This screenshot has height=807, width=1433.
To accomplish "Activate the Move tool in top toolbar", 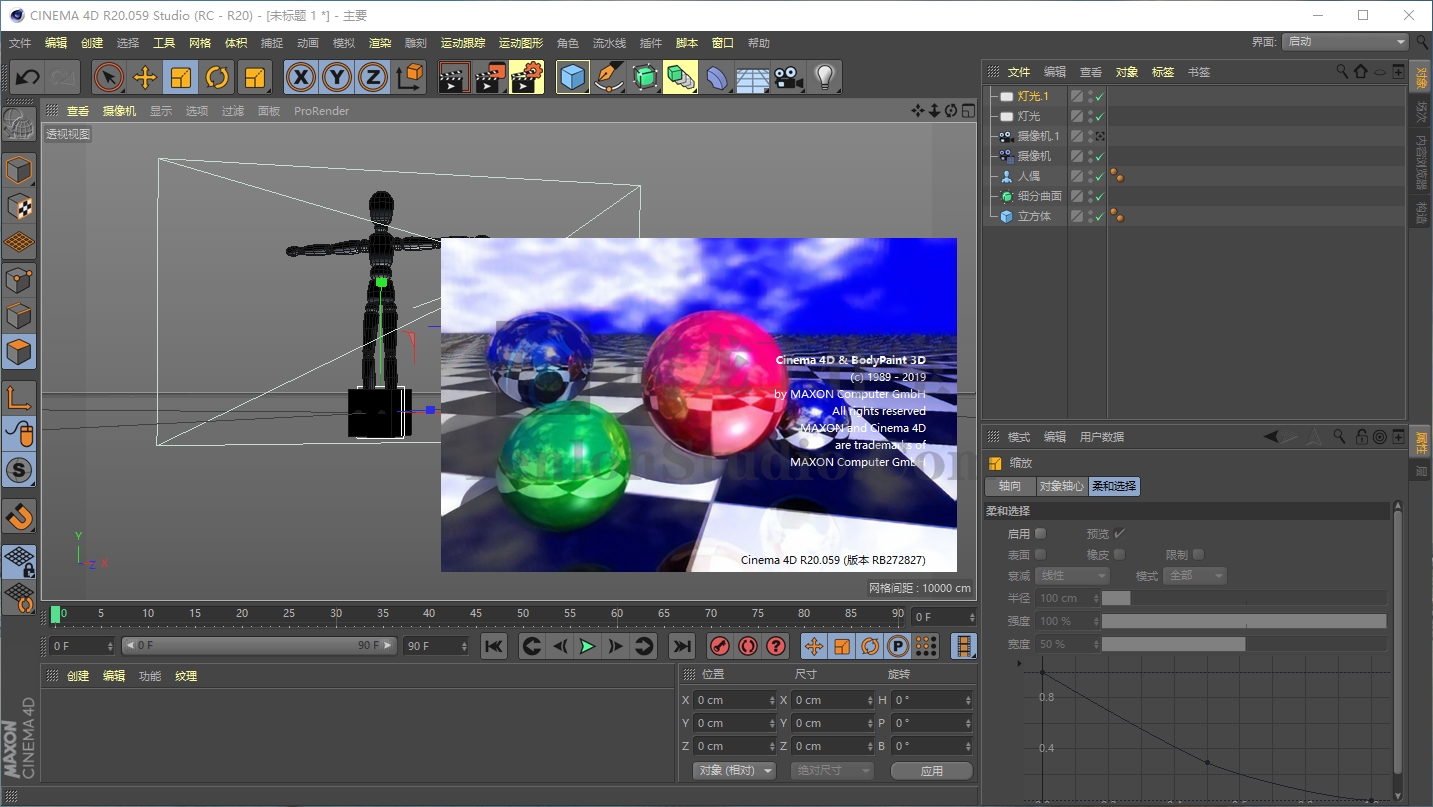I will click(x=145, y=77).
